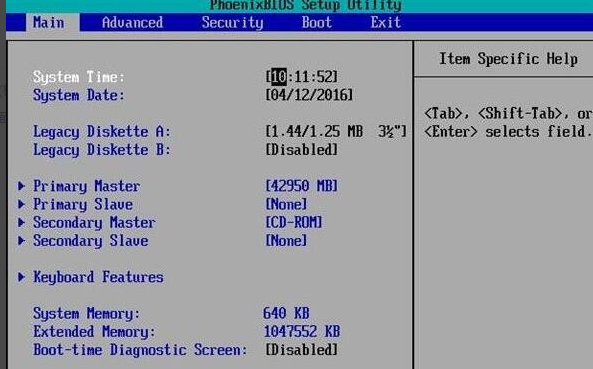
Task: Open the Secondary Slave submenu label
Action: pos(90,240)
